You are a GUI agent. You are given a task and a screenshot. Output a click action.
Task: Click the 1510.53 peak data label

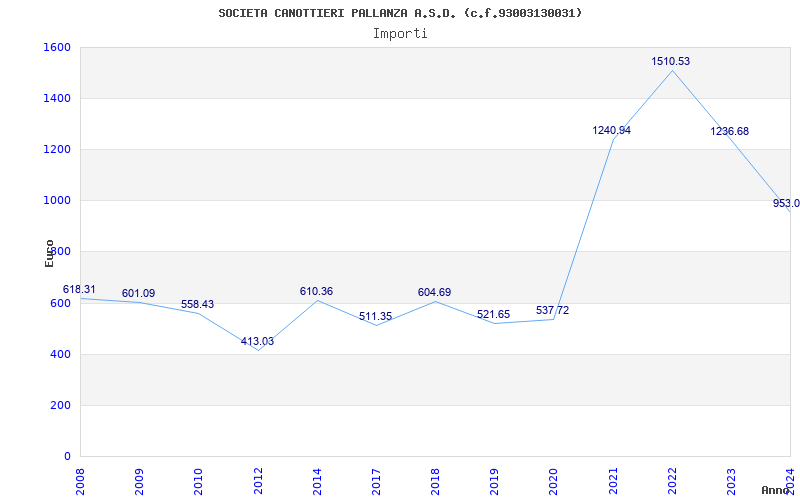tap(670, 61)
